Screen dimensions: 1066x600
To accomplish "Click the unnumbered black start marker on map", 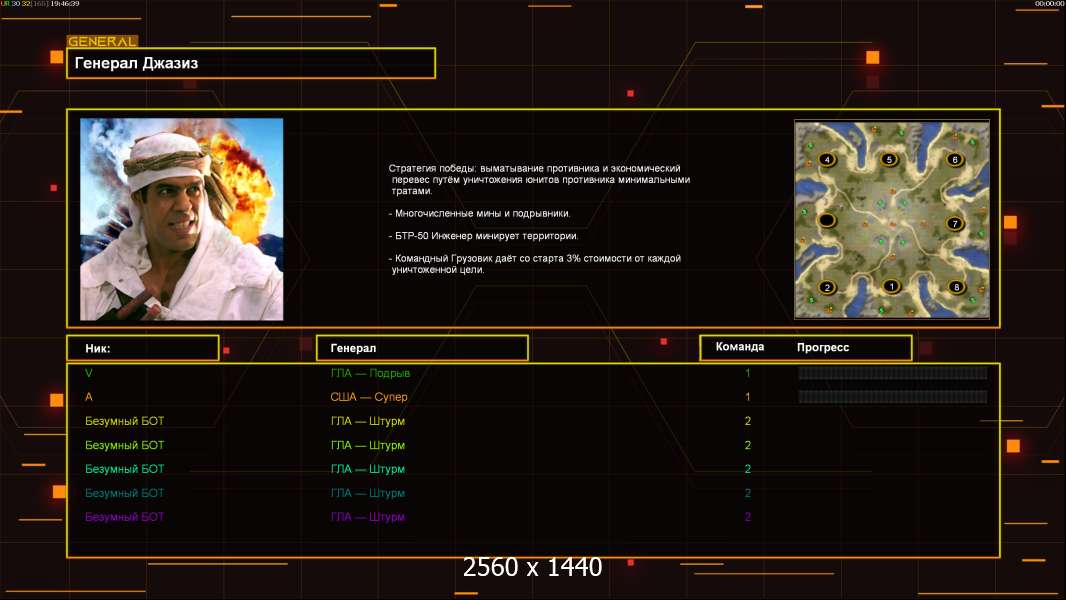I will coord(827,220).
